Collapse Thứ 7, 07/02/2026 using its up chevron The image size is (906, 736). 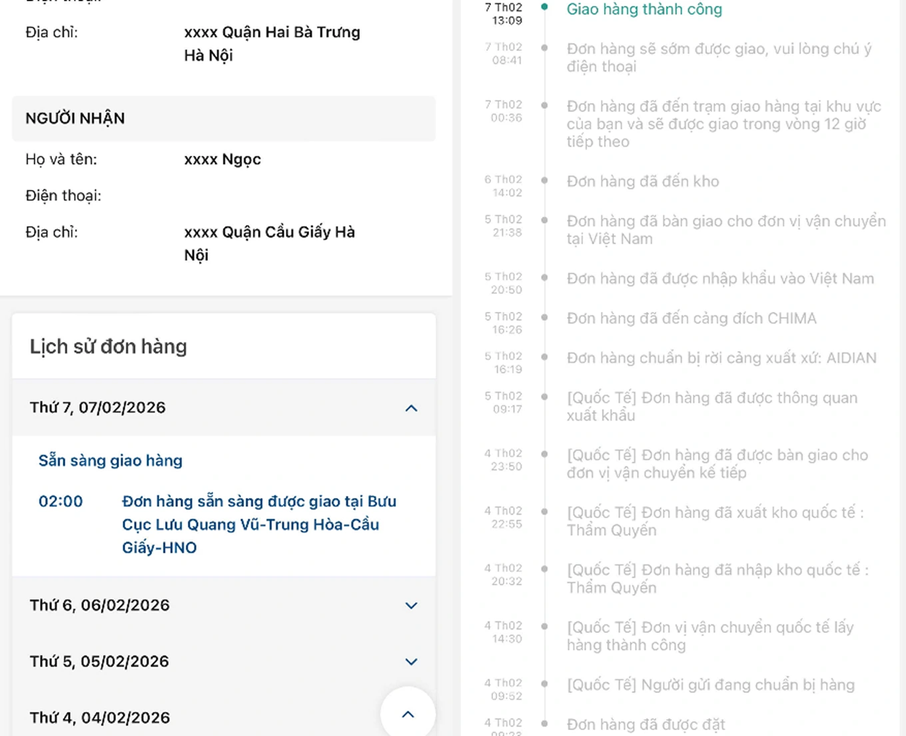[x=411, y=408]
